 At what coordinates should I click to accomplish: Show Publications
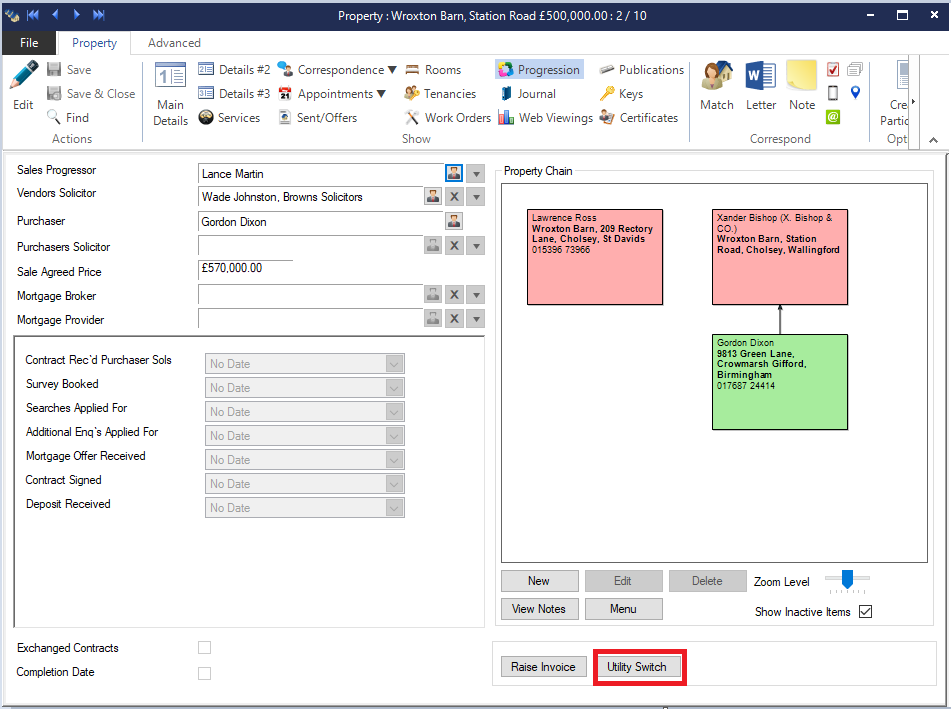(x=642, y=70)
